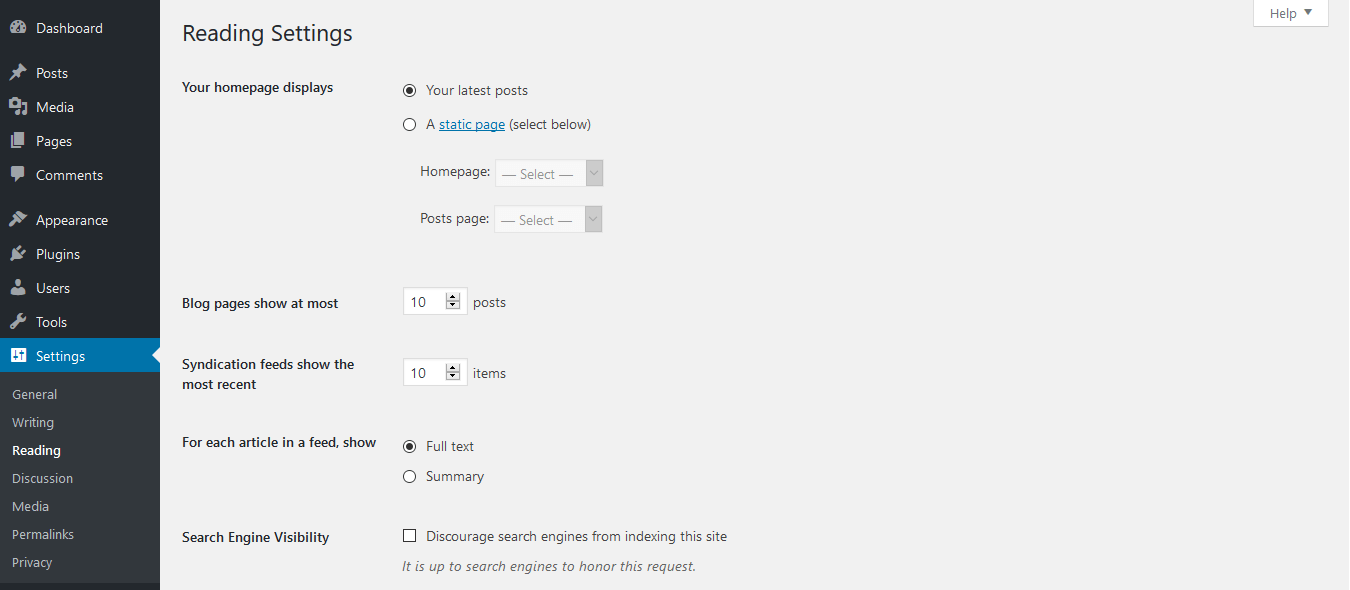Follow the 'static page' link
The image size is (1350, 590).
pos(472,125)
